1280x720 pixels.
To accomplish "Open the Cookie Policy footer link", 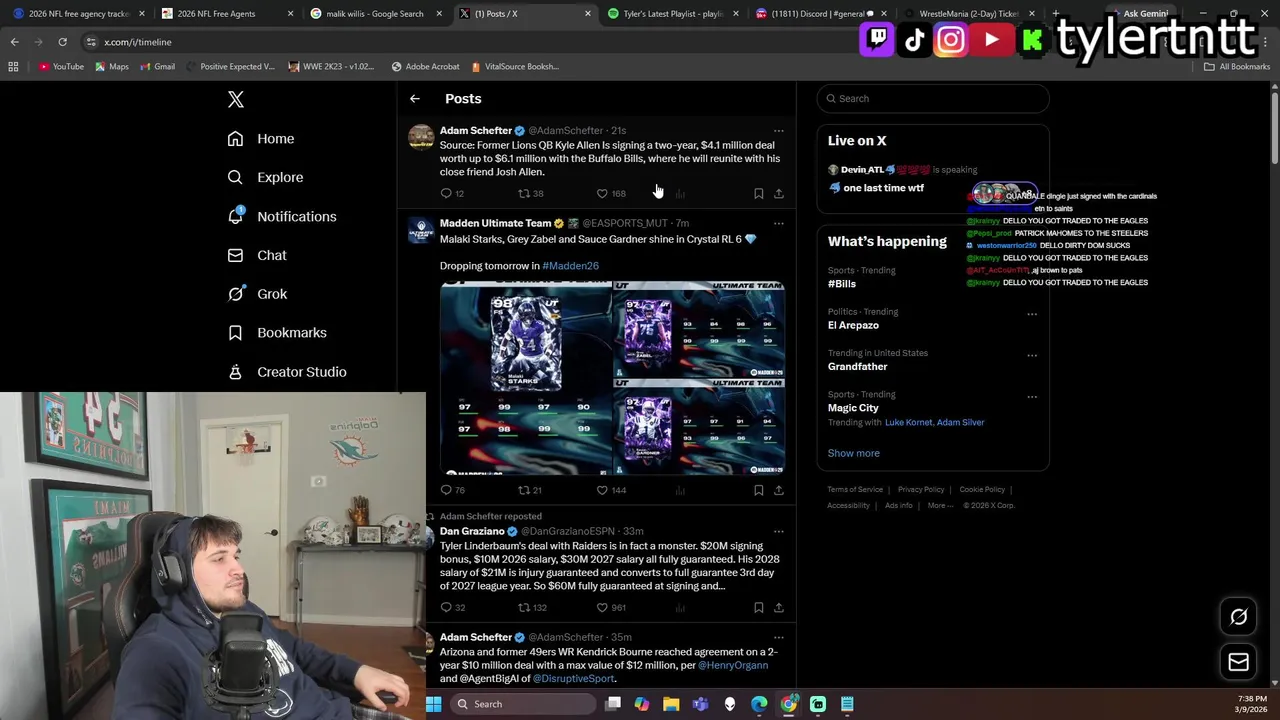I will 982,490.
